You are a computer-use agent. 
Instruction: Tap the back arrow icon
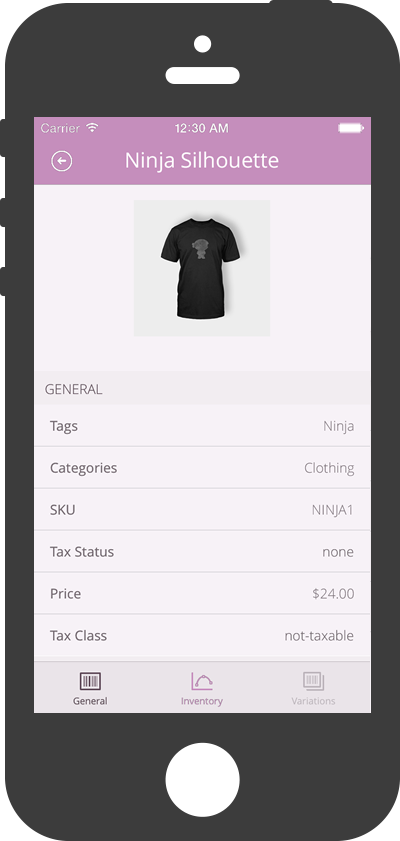62,161
